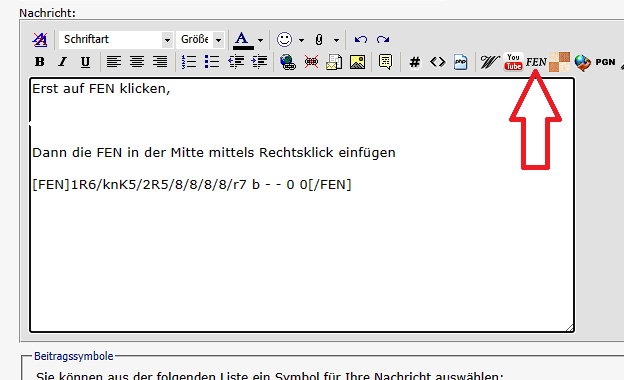The width and height of the screenshot is (624, 380).
Task: Click the editor resize handle at the corner
Action: point(569,327)
